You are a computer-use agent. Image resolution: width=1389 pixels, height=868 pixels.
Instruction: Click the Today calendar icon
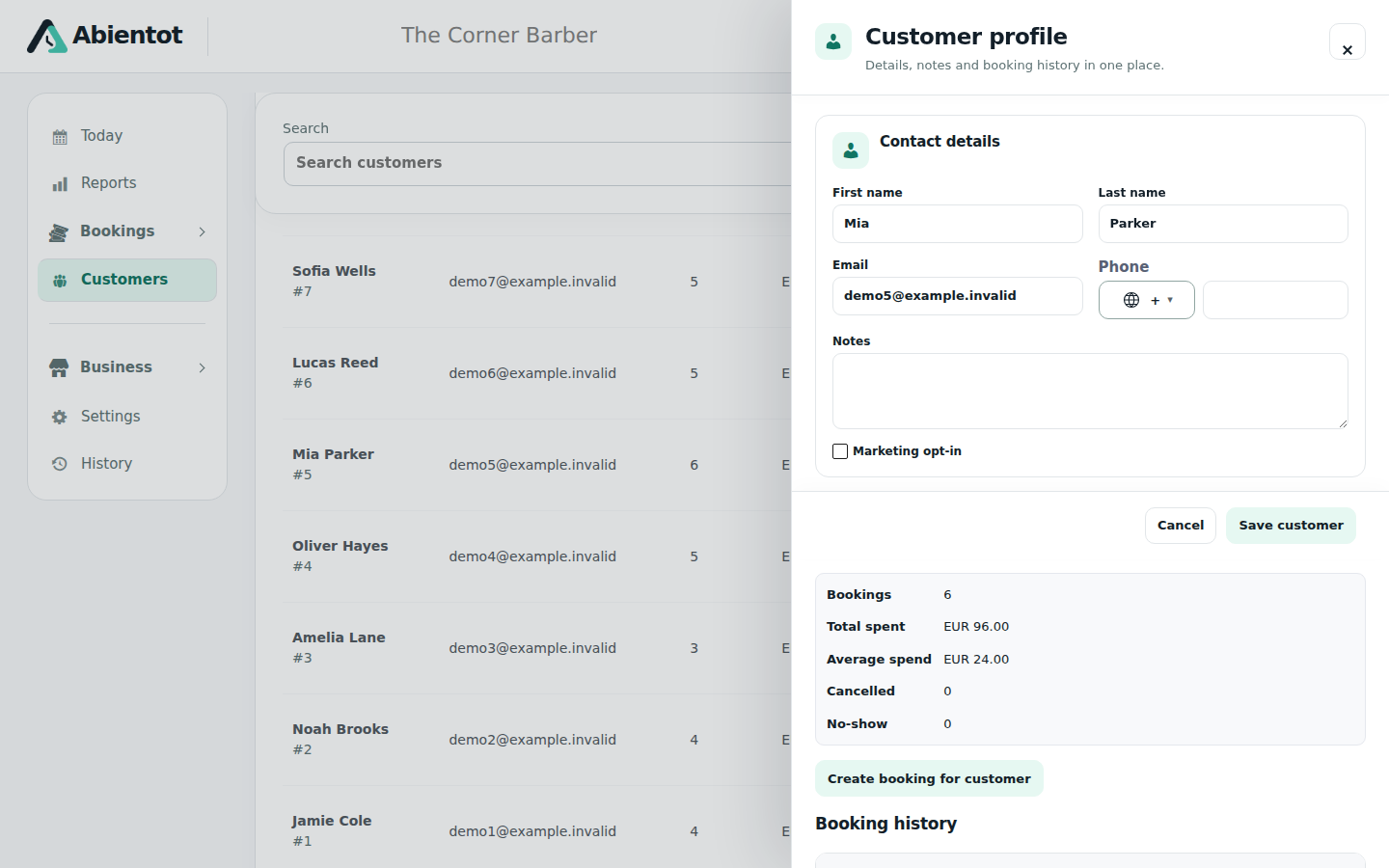tap(60, 137)
